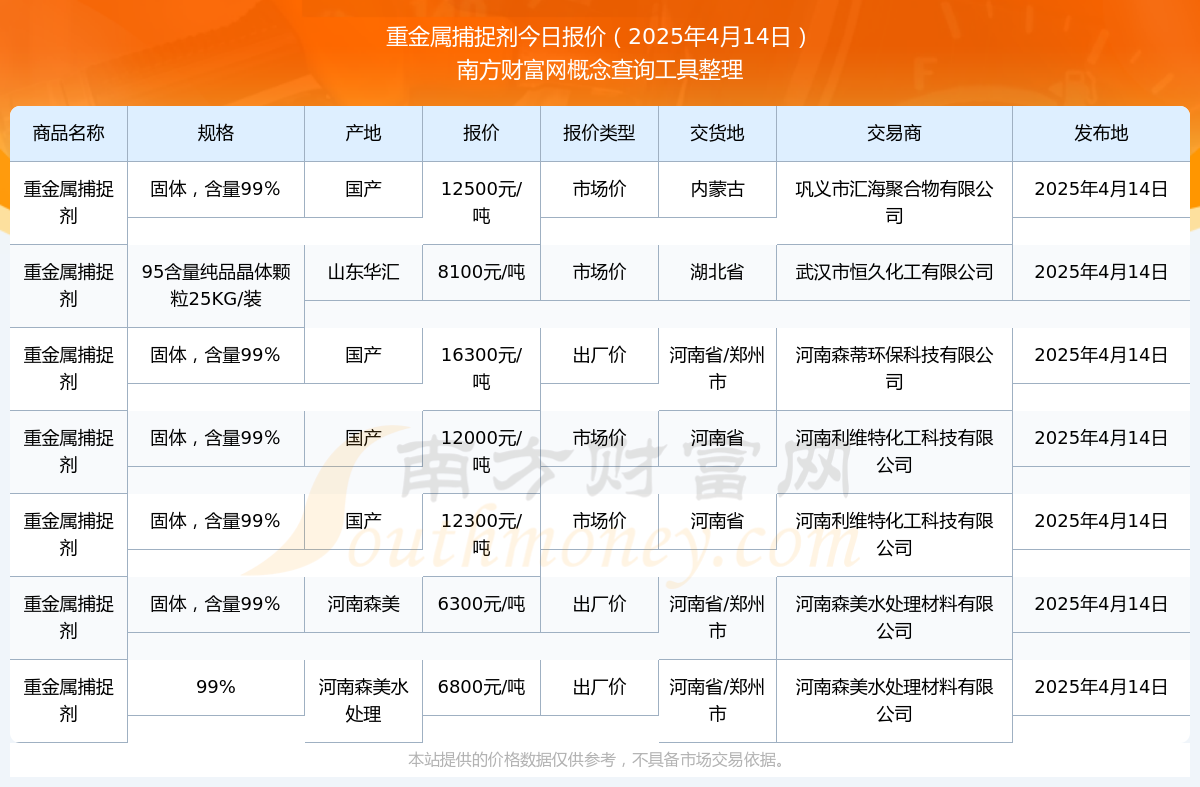
Task: Click the 商品名称 column header
Action: click(x=68, y=133)
